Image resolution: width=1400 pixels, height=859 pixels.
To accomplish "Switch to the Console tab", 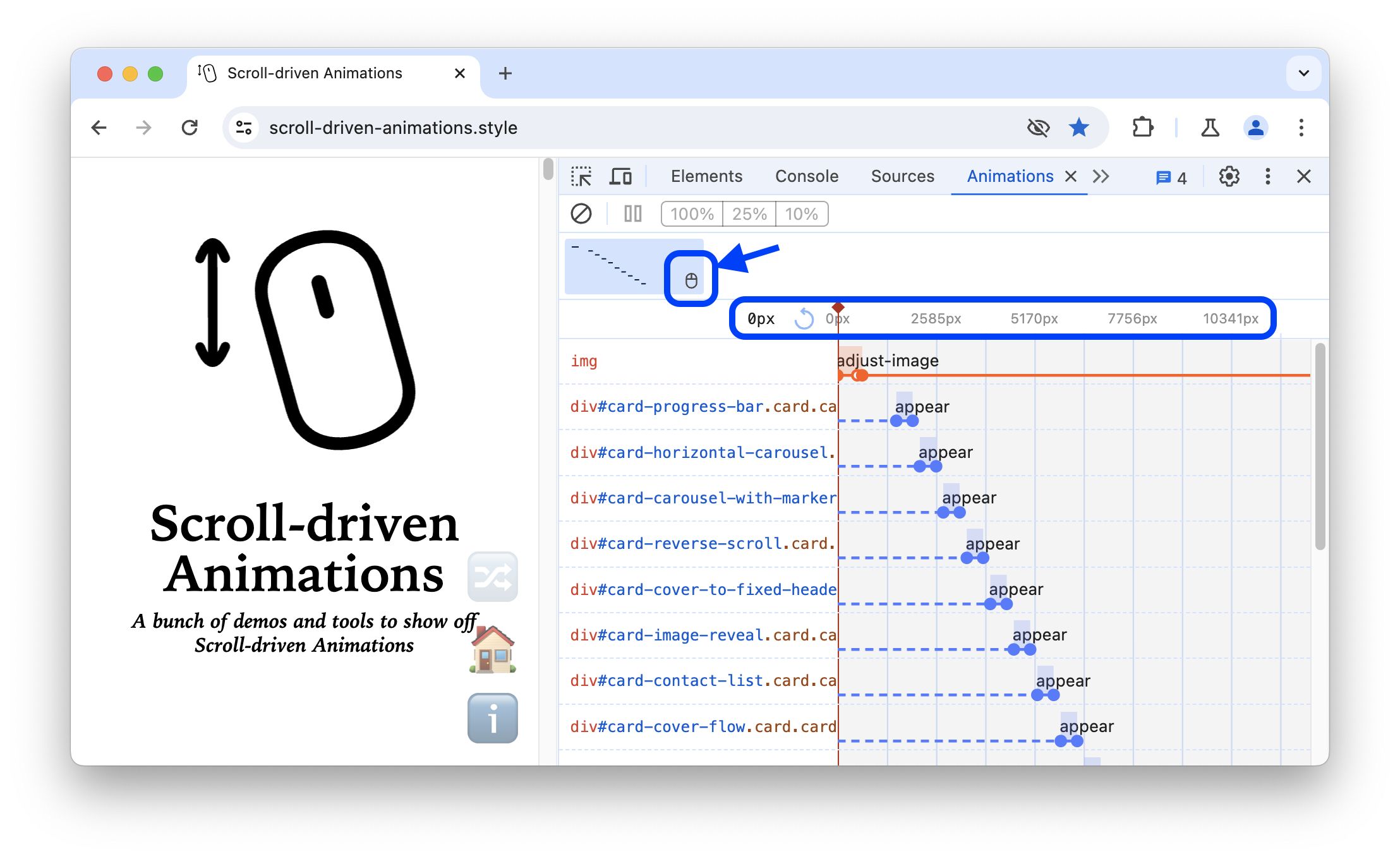I will pos(807,177).
